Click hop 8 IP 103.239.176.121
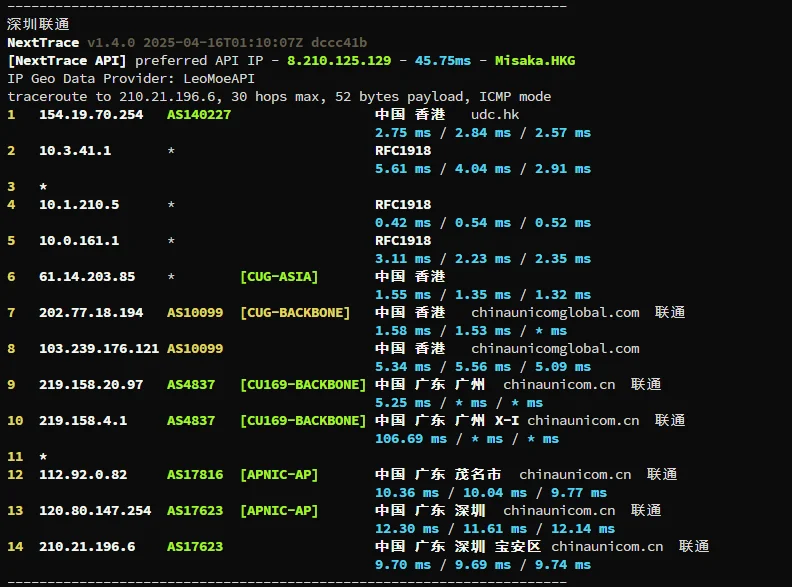 coord(99,349)
